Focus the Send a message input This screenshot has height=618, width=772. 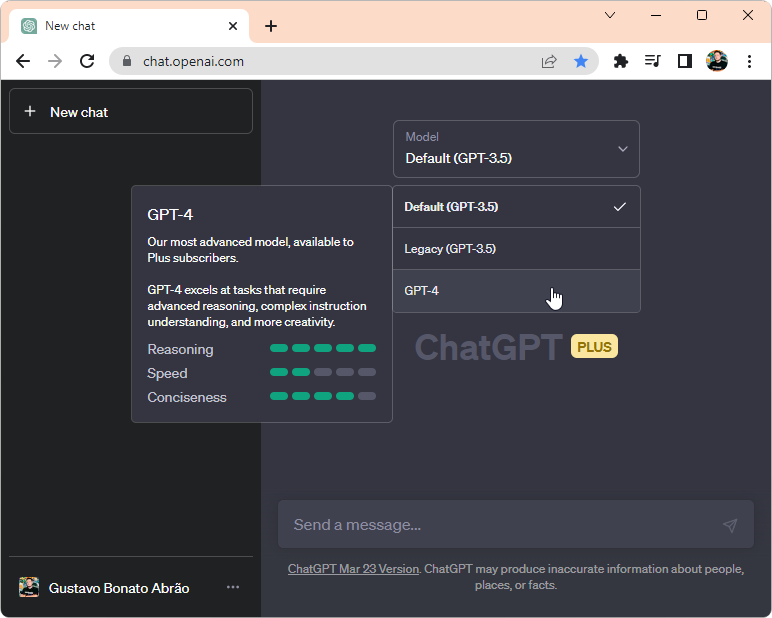[516, 524]
